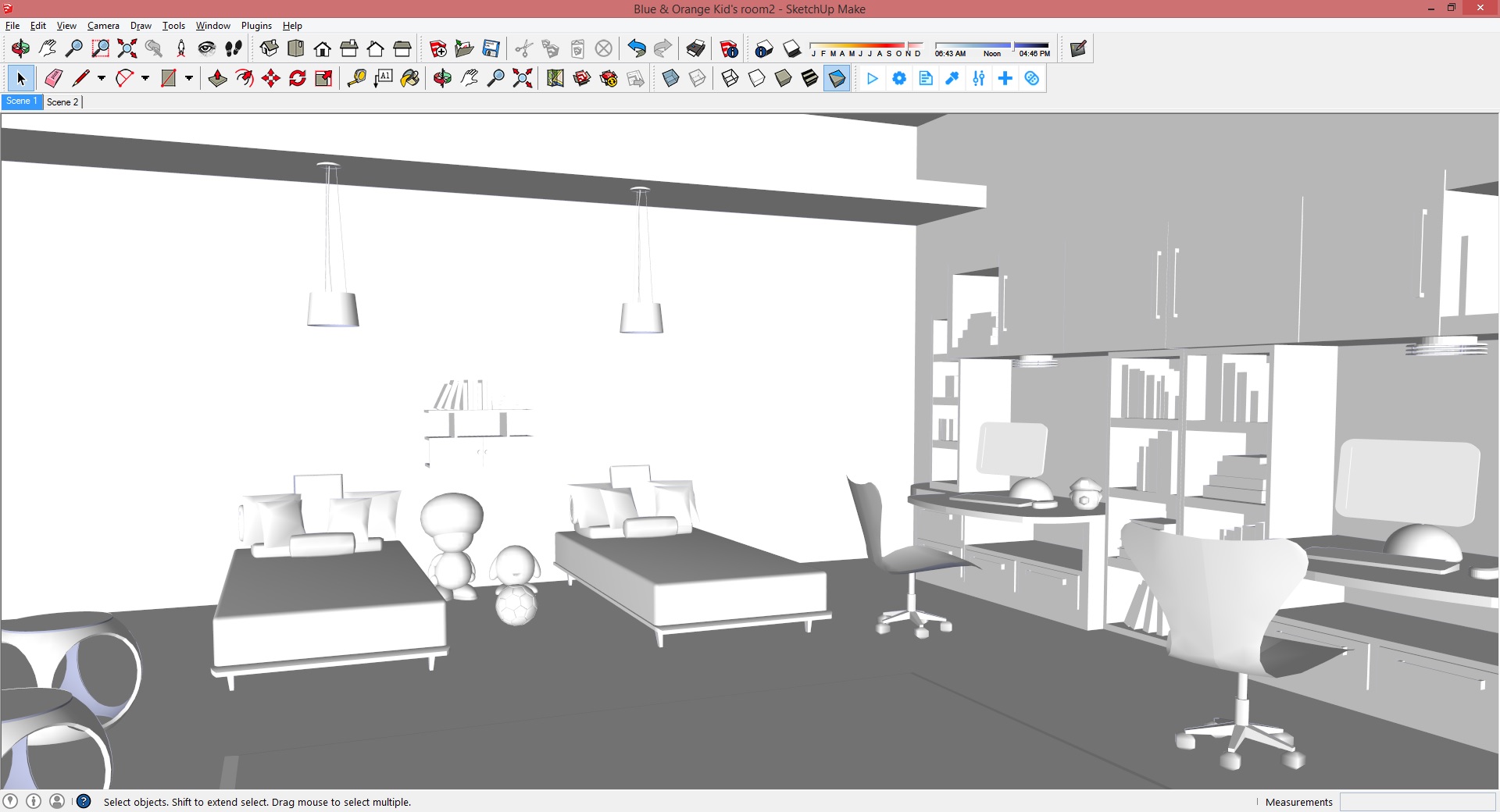Viewport: 1500px width, 812px height.
Task: Create a new model with New icon
Action: tap(438, 49)
